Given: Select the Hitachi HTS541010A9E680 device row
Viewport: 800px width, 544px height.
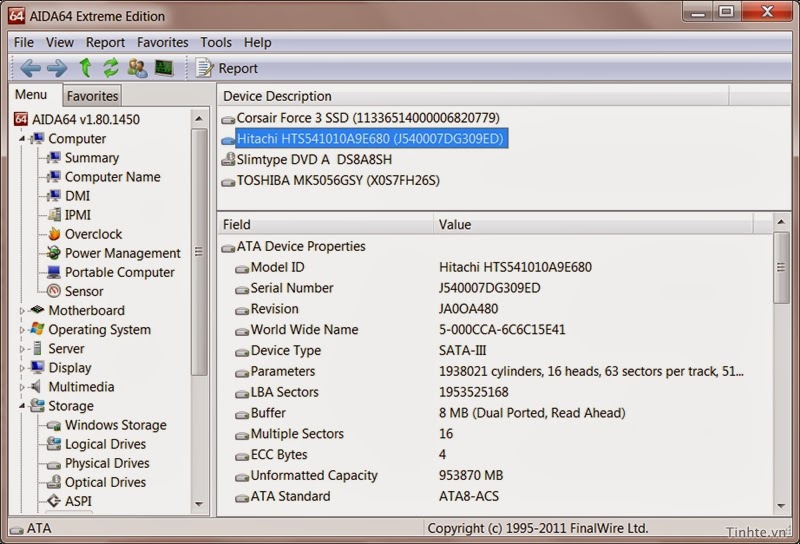Looking at the screenshot, I should pos(370,139).
